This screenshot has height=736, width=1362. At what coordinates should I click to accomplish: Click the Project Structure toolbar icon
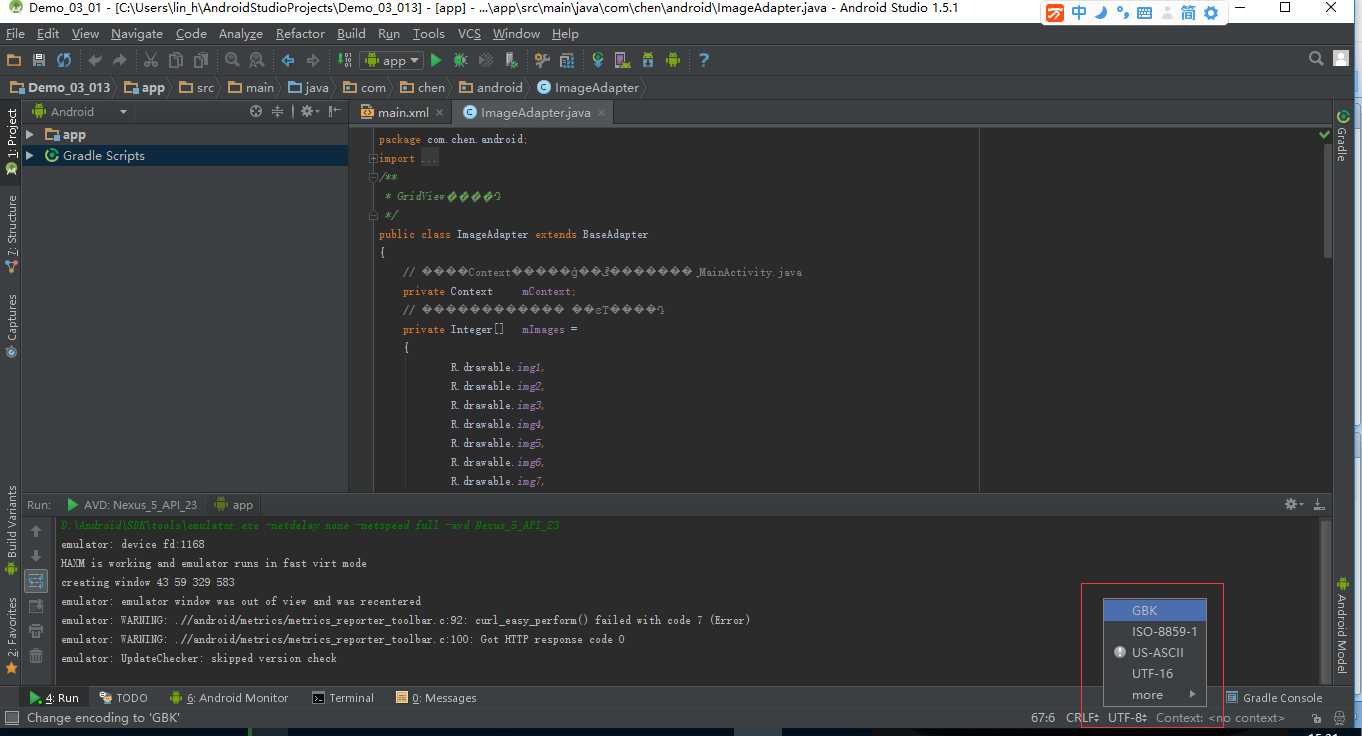click(x=567, y=60)
